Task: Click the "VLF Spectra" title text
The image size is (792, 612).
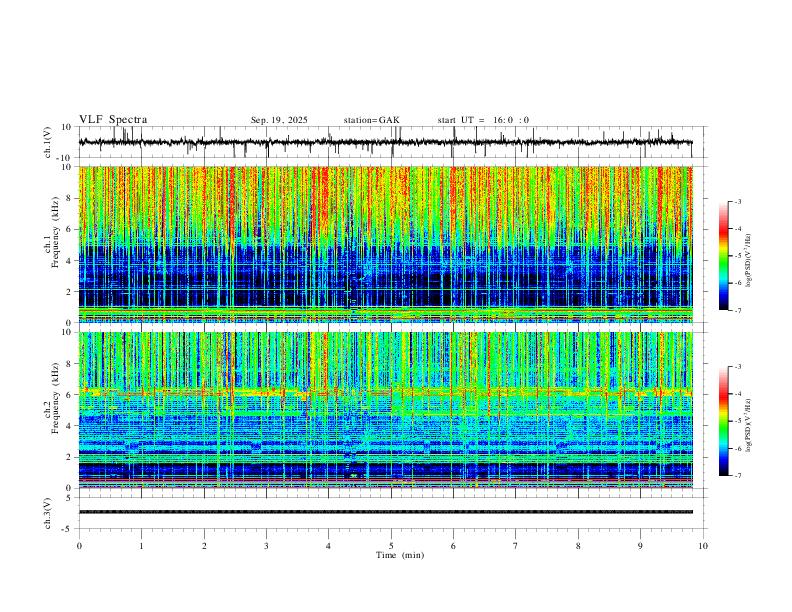Action: tap(113, 120)
